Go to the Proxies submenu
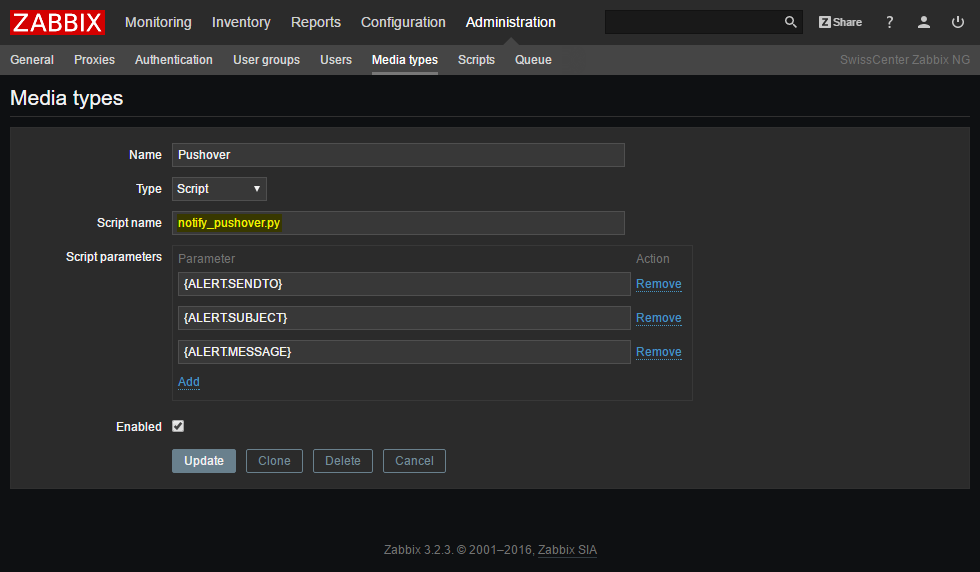The width and height of the screenshot is (980, 572). coord(94,60)
